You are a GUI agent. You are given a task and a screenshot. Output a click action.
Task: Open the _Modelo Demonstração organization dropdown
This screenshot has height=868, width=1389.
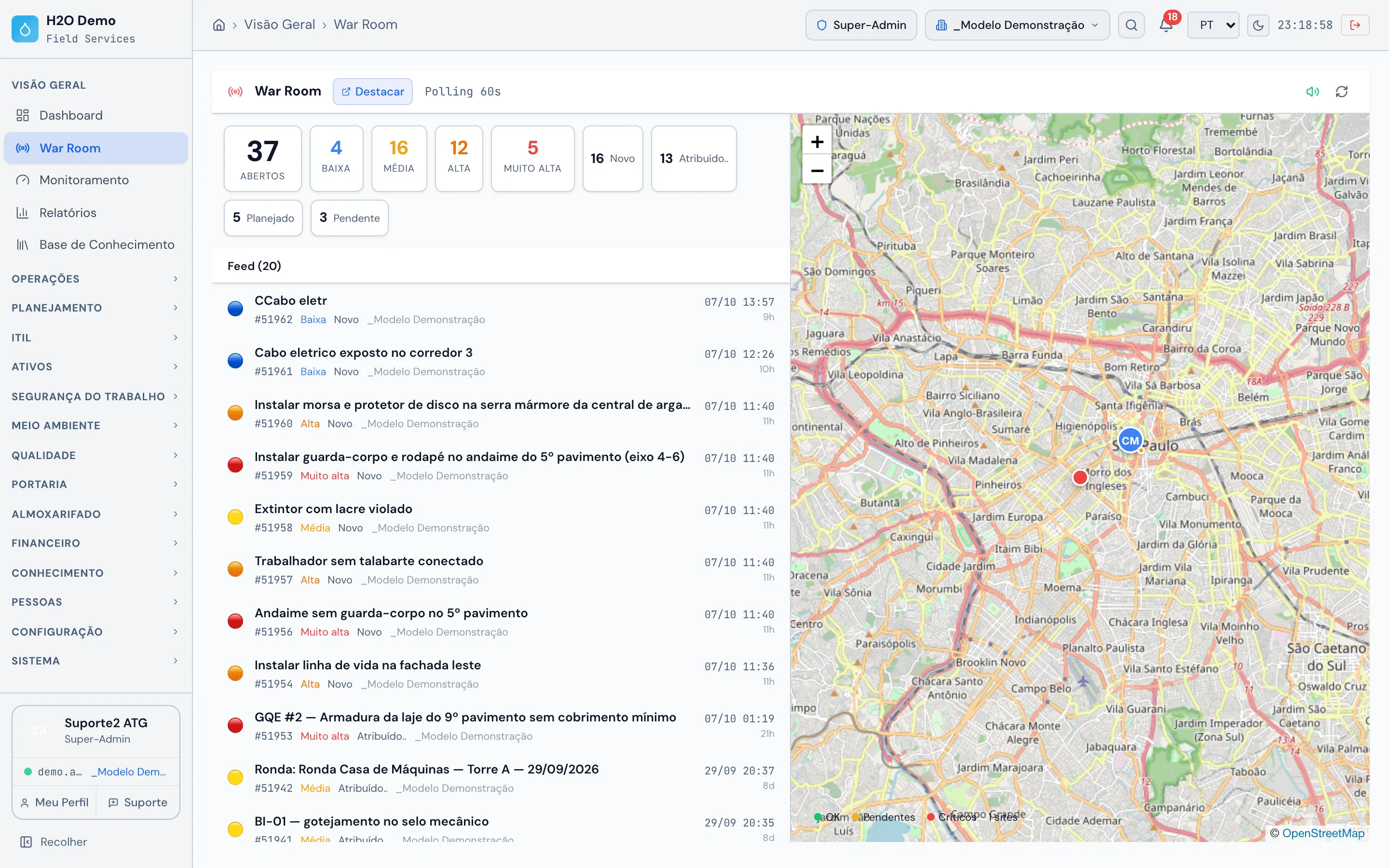pos(1017,25)
